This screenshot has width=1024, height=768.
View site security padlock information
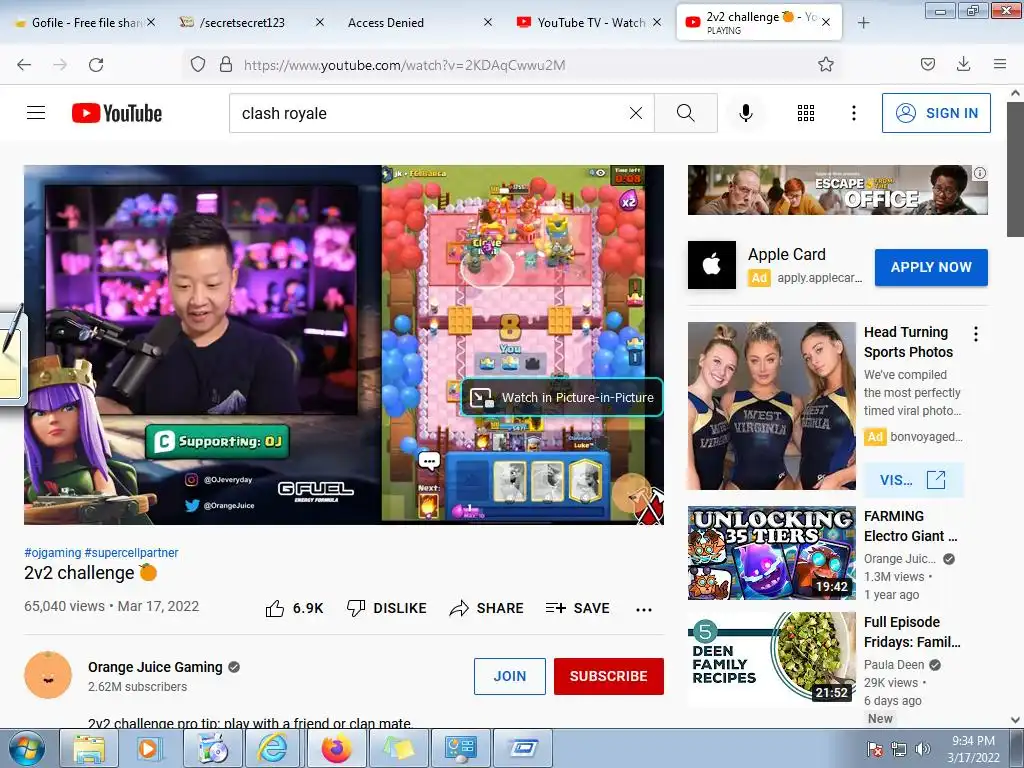(226, 65)
